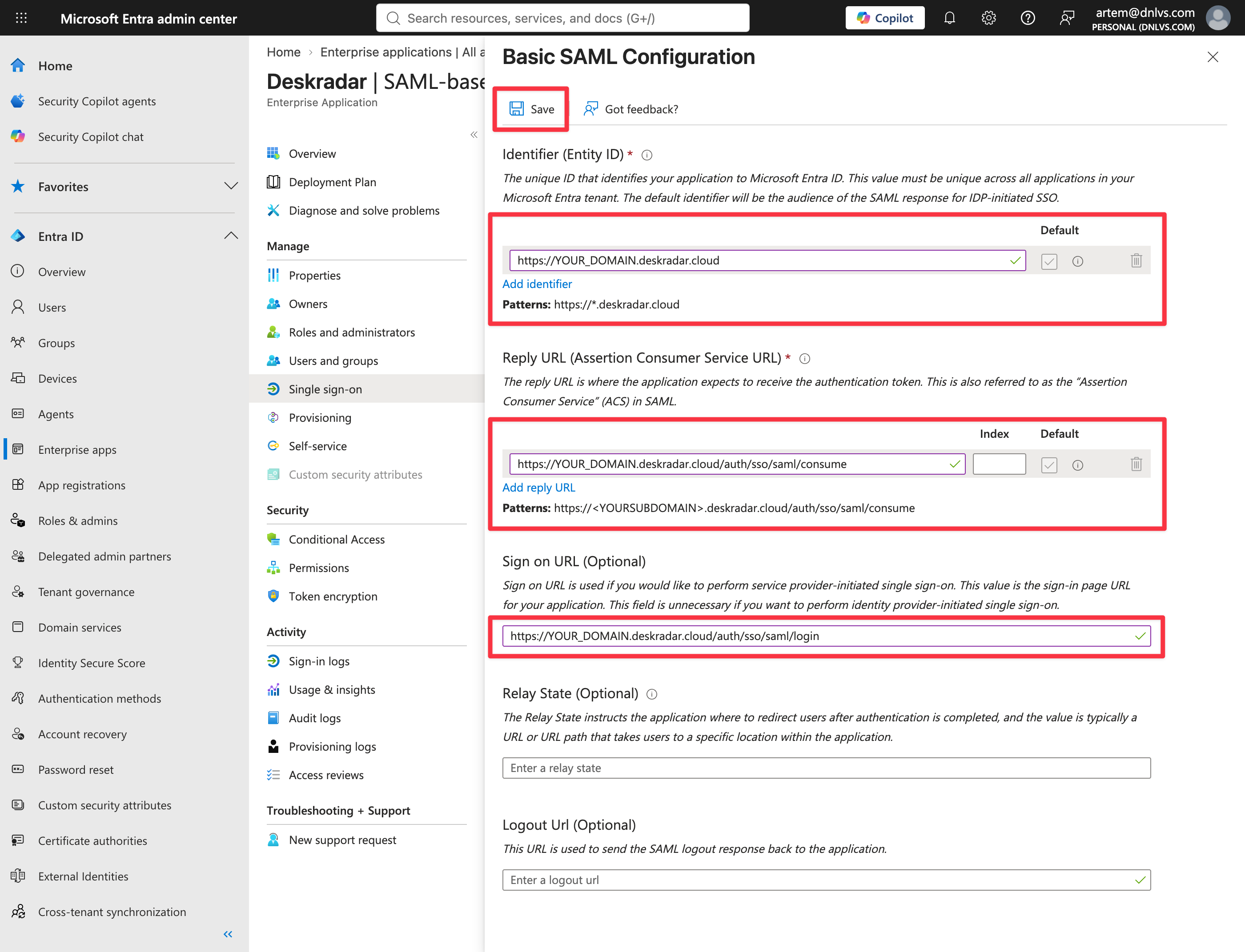1245x952 pixels.
Task: Open Enterprise apps in navigation
Action: (x=77, y=450)
